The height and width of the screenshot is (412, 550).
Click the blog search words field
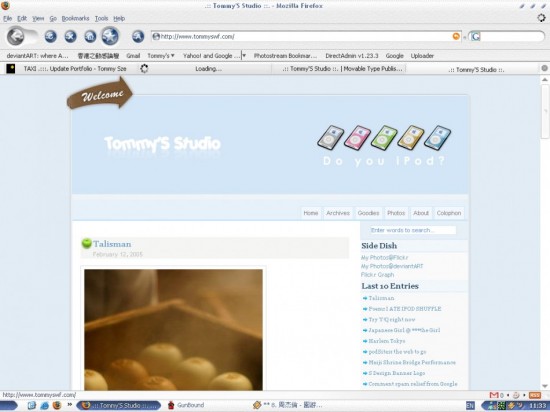pos(413,230)
